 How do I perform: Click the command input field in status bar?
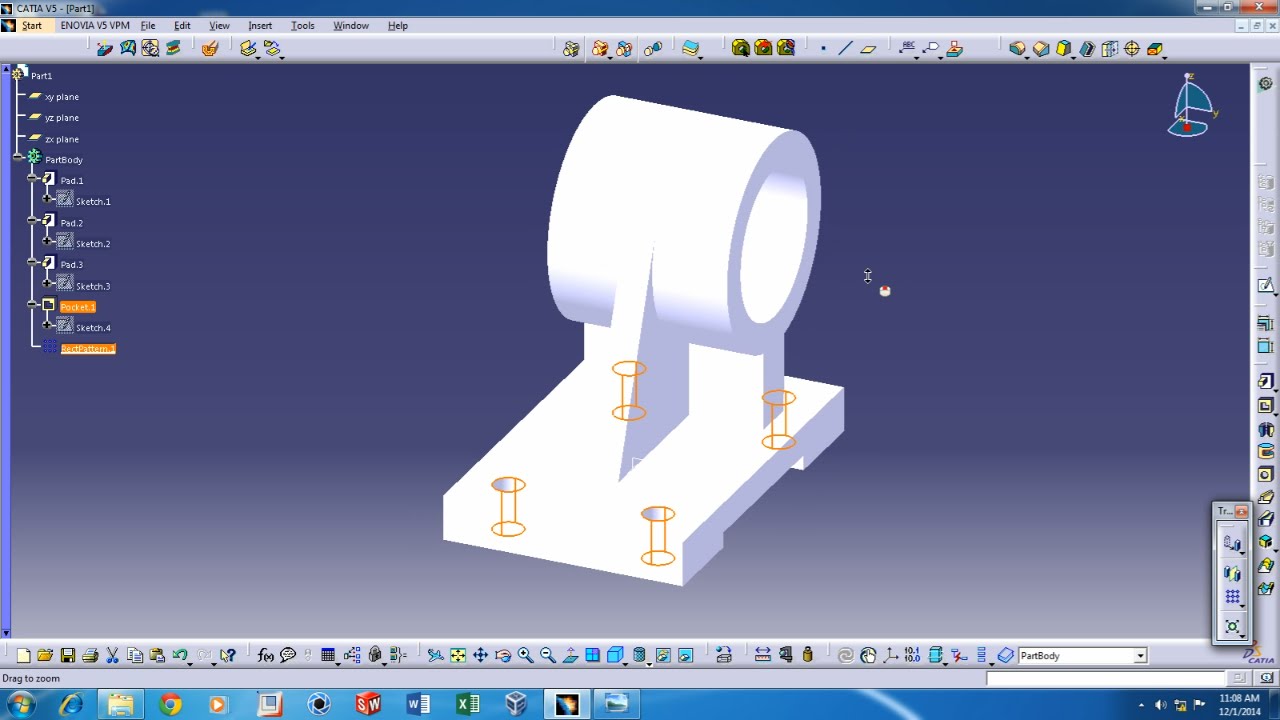pyautogui.click(x=1105, y=678)
